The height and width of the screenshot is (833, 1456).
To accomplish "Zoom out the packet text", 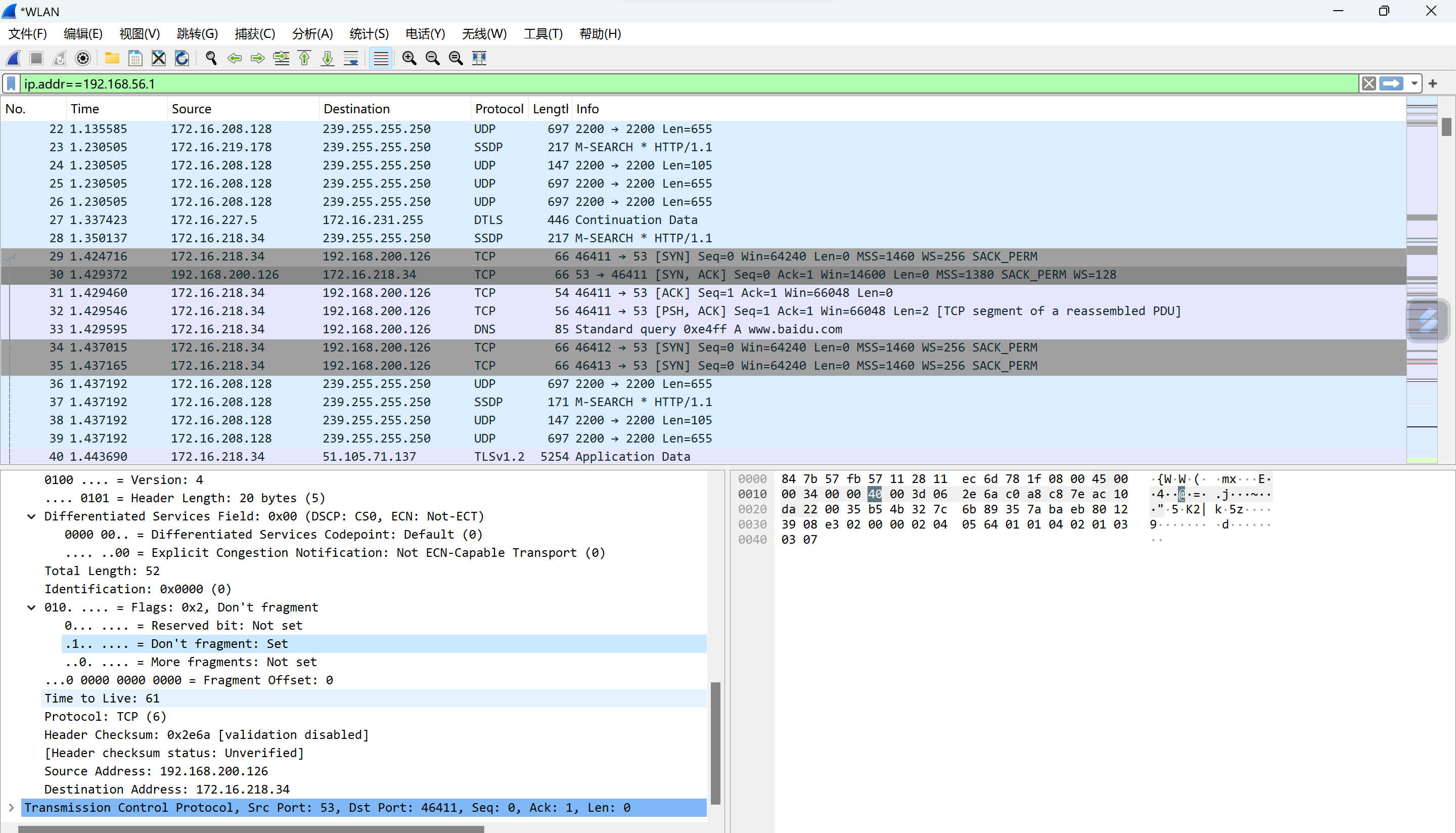I will 433,58.
